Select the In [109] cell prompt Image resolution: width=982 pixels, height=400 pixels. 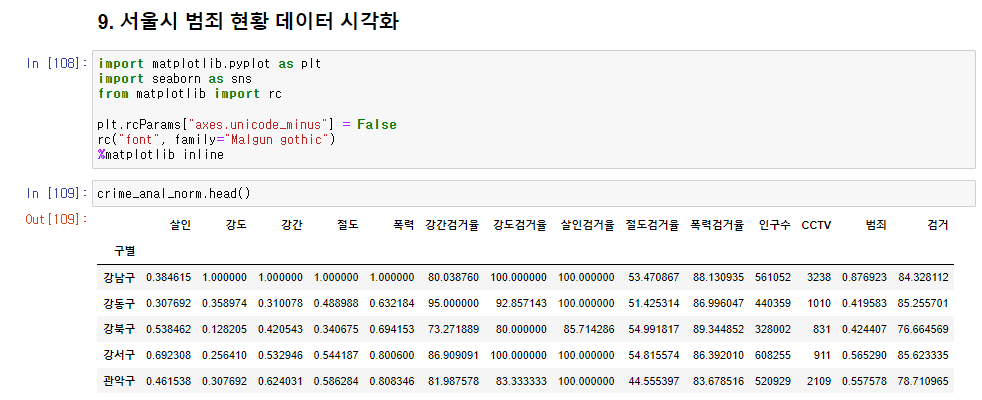(57, 193)
